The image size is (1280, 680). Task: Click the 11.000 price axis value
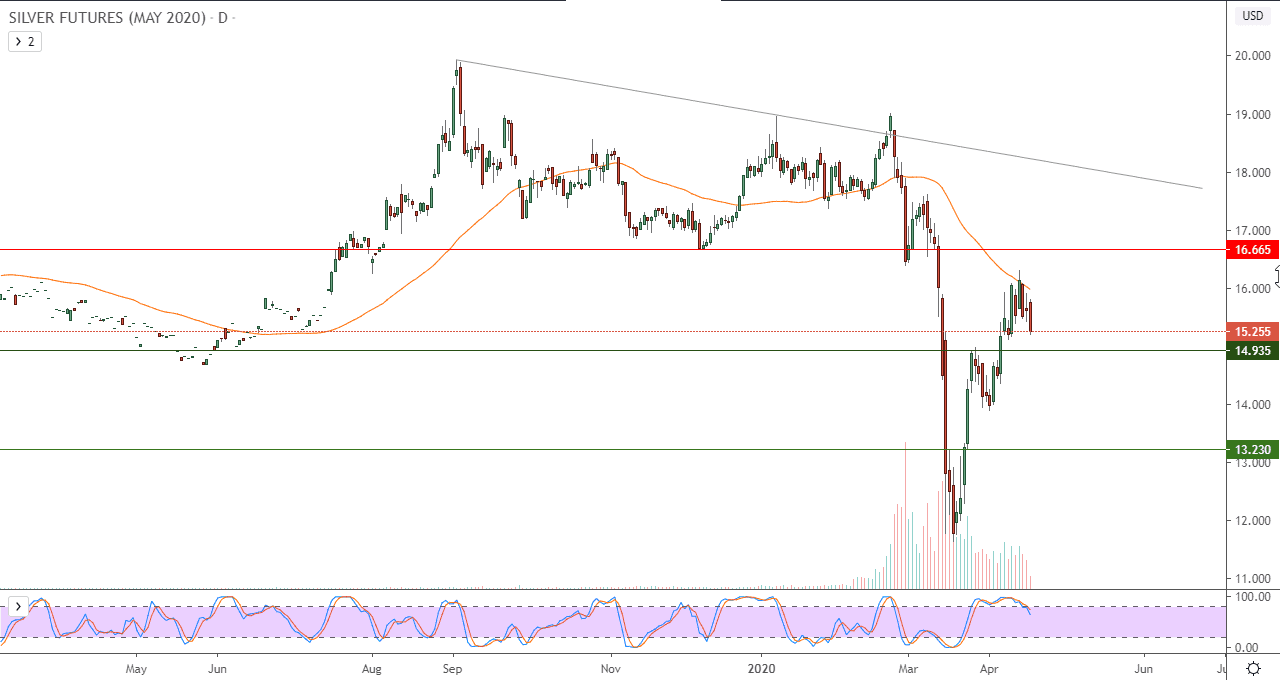(1253, 579)
